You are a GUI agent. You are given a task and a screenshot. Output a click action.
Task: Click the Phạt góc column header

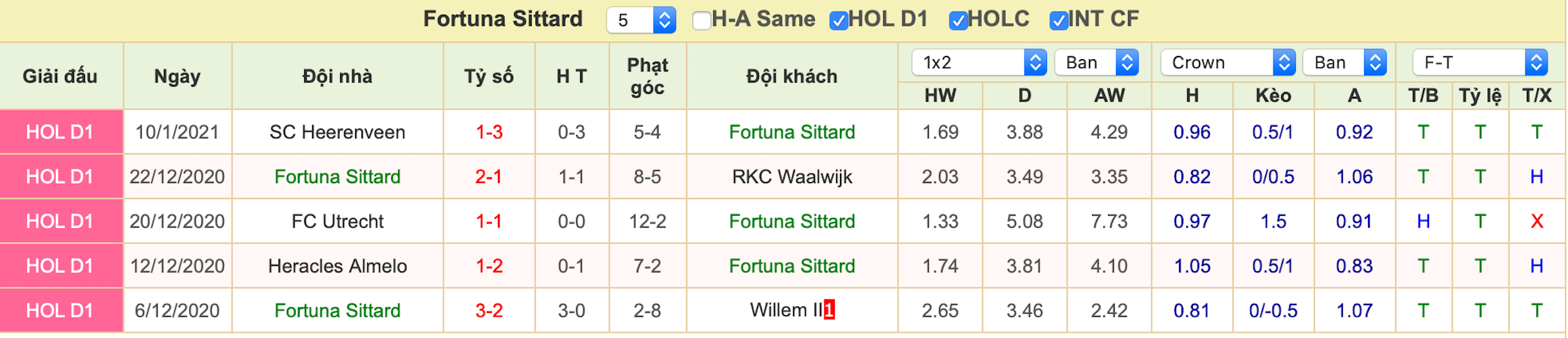[x=648, y=76]
